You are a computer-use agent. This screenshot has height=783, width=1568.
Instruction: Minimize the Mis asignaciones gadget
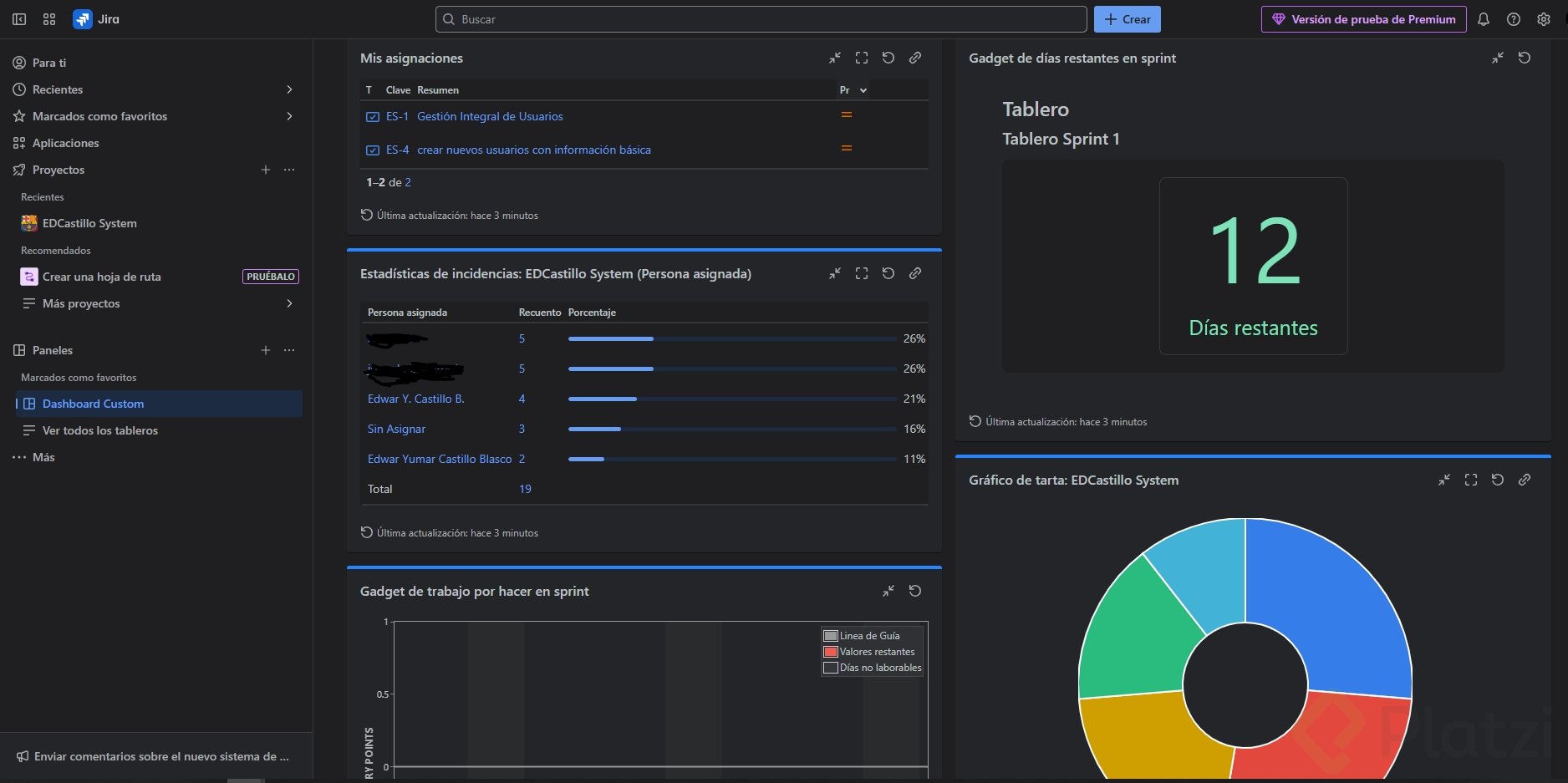click(x=835, y=58)
